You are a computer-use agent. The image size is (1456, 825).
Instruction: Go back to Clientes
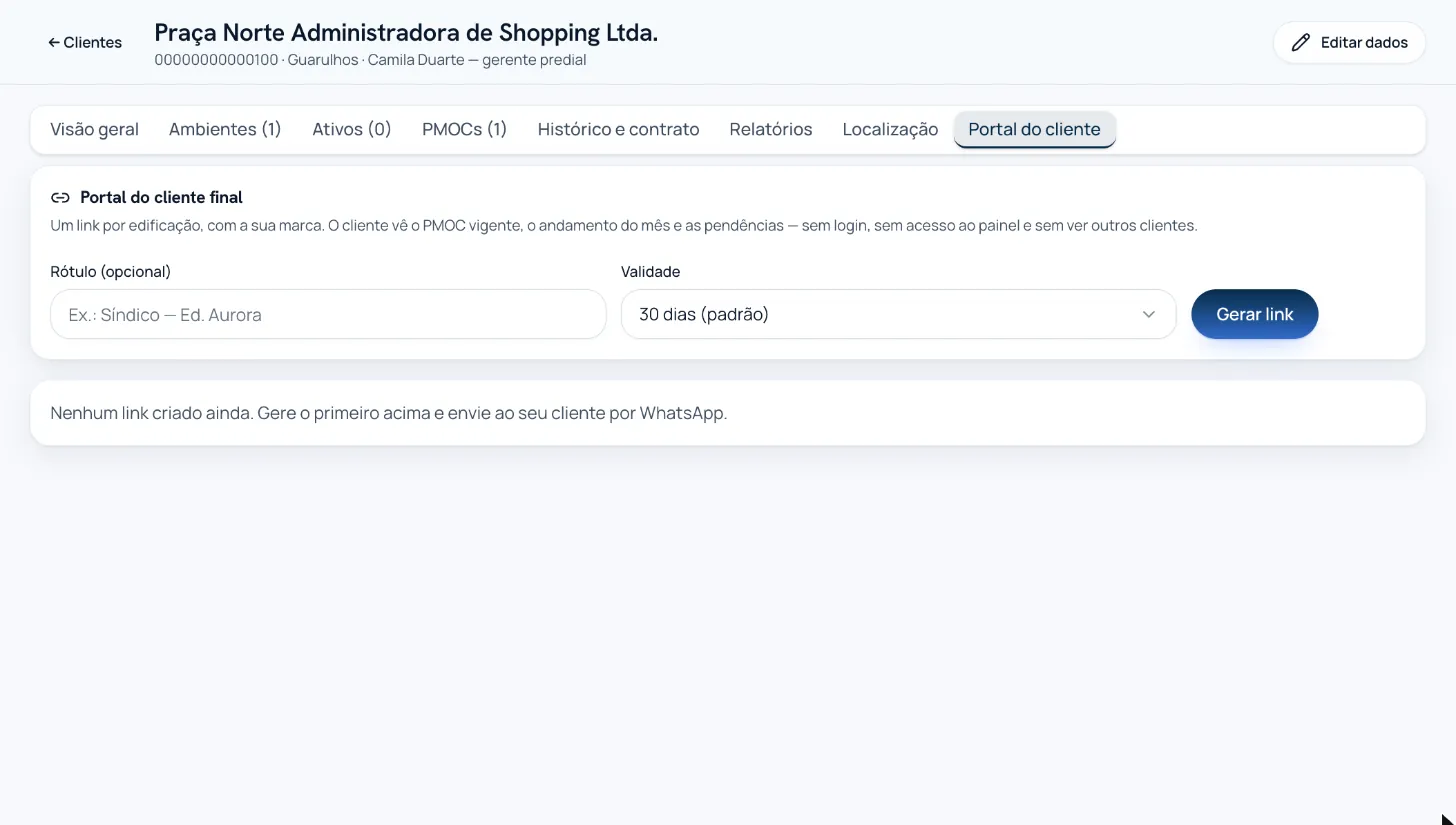tap(85, 42)
